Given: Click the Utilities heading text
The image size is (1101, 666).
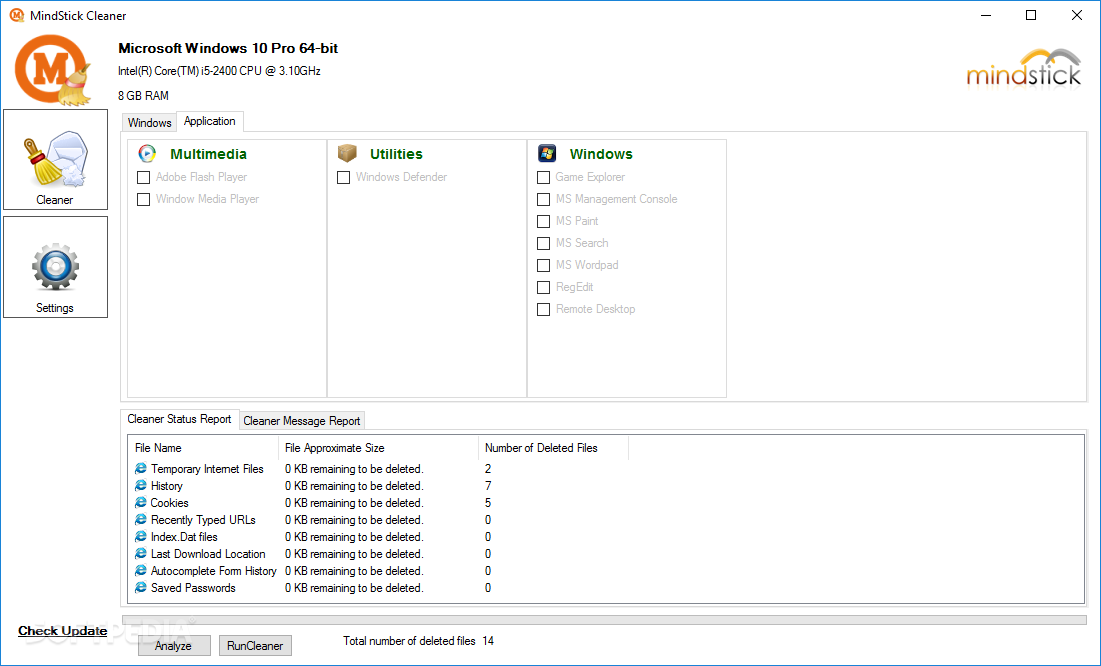Looking at the screenshot, I should click(x=396, y=154).
